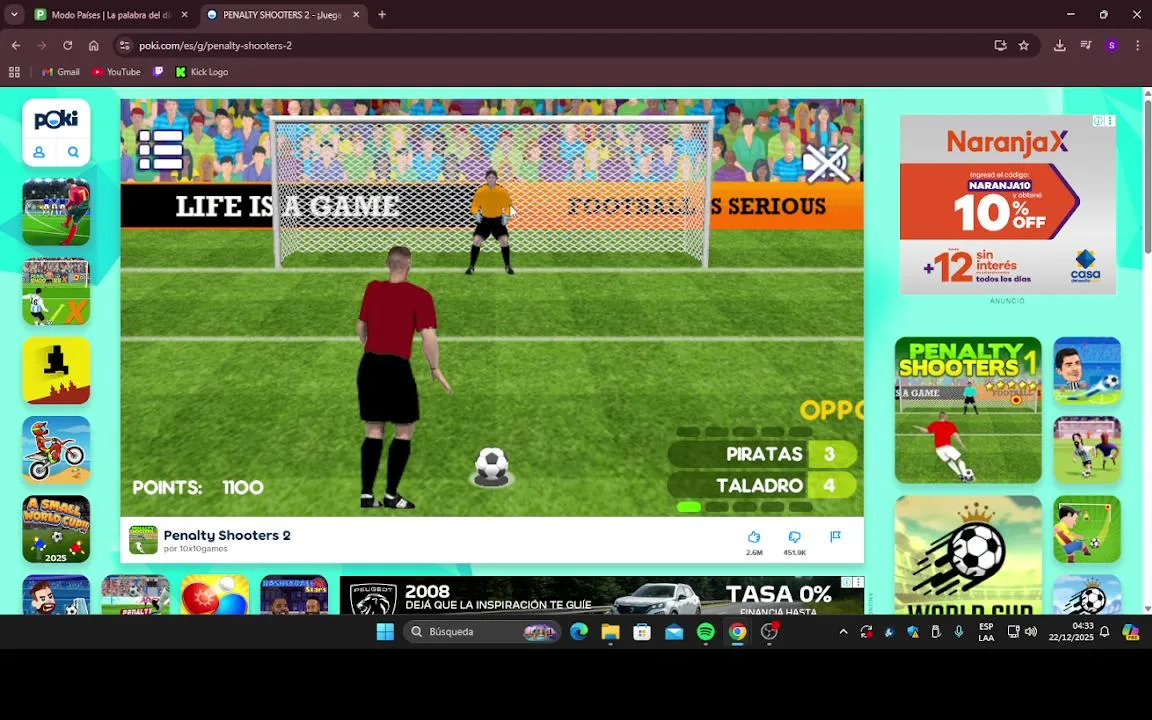Open the Windows Start button
Screen dimensions: 1152x720
pos(385,632)
